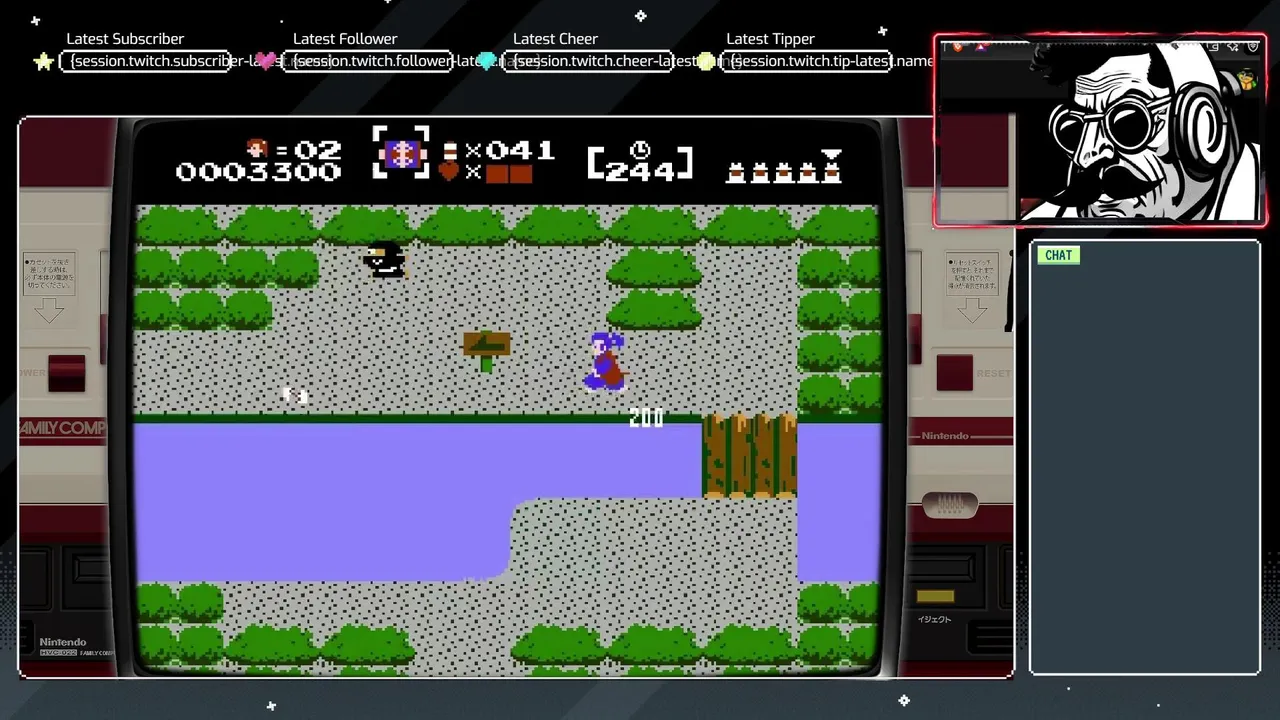The image size is (1280, 720).
Task: Click the Latest Cheer name field
Action: coord(588,61)
